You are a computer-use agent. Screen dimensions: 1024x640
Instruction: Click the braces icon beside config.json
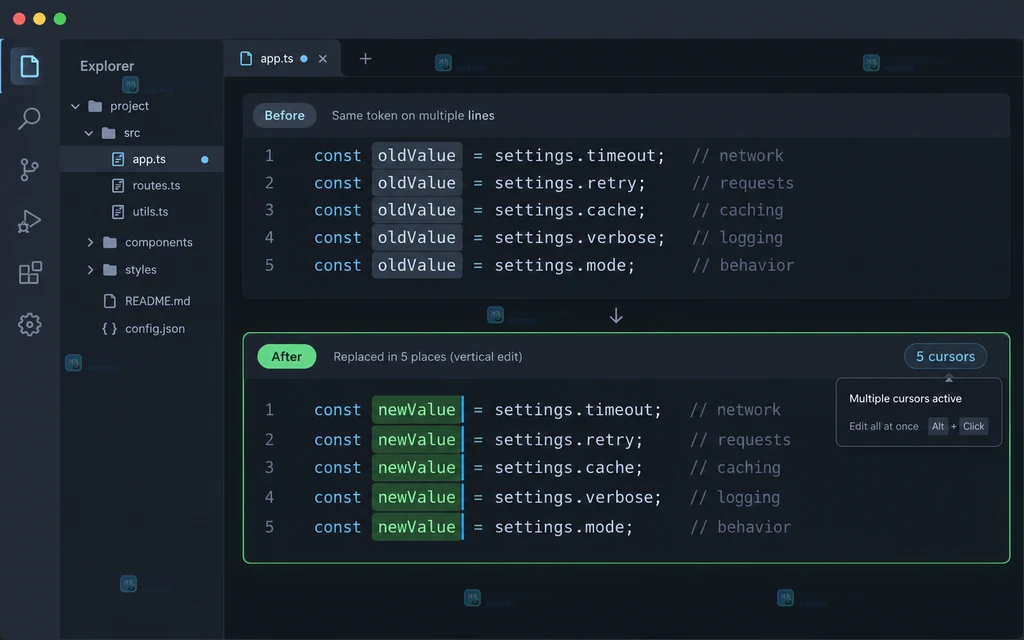[x=109, y=328]
